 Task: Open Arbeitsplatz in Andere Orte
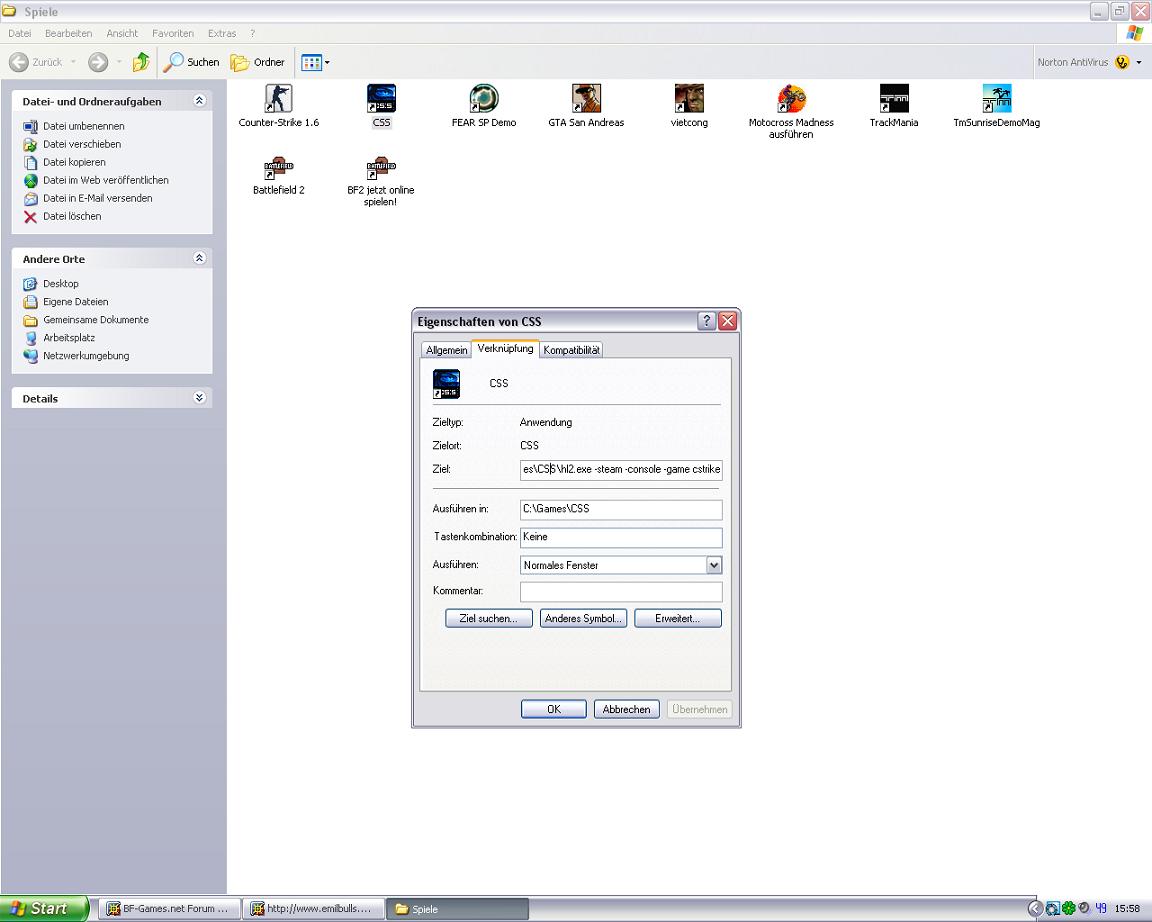click(69, 337)
